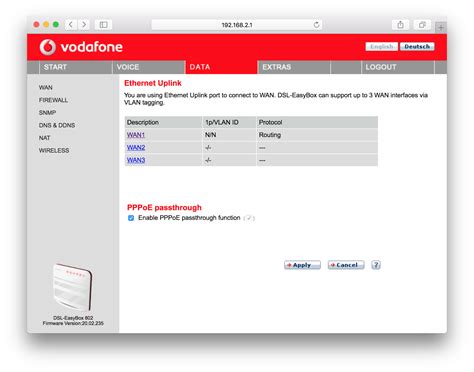Open a new tab with plus button

[x=441, y=27]
